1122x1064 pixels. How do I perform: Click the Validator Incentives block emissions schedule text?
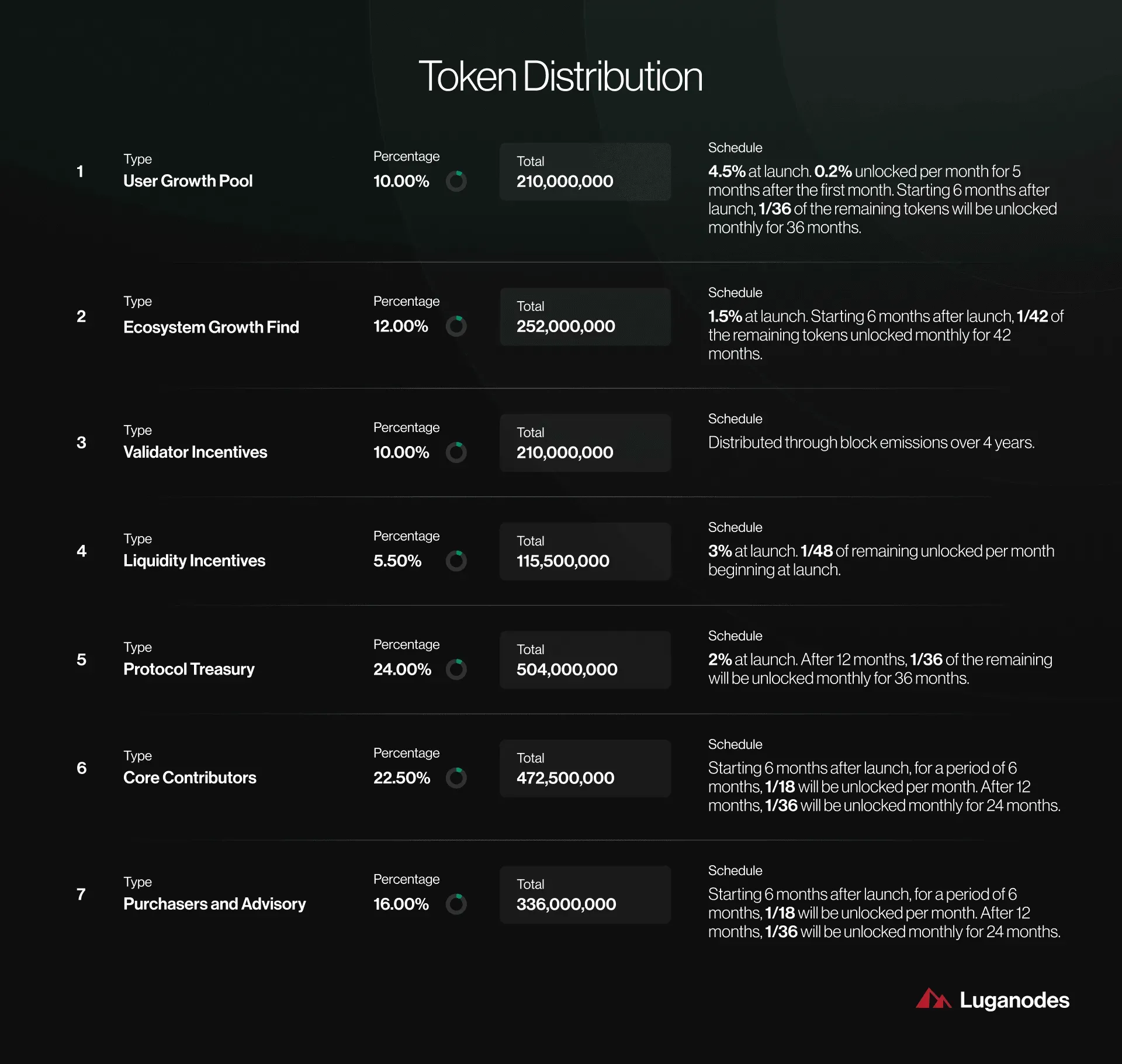point(871,443)
